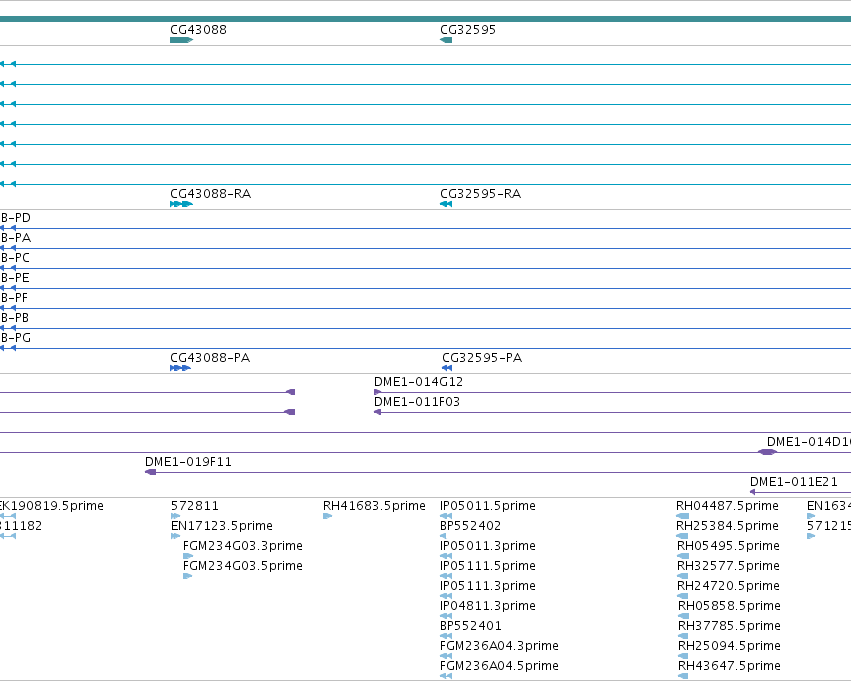This screenshot has height=681, width=851.
Task: Click the B-PE protein track label
Action: [15, 278]
